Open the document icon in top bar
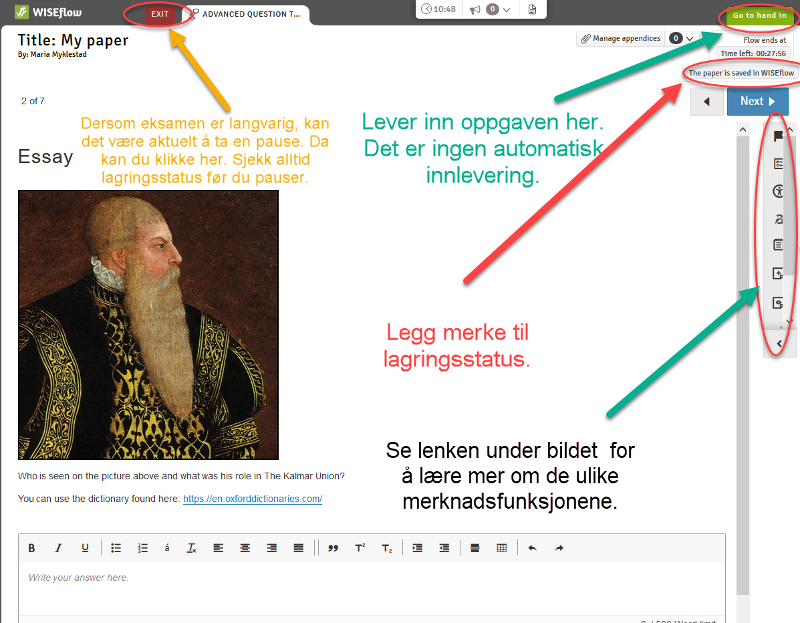This screenshot has height=623, width=800. (x=532, y=9)
